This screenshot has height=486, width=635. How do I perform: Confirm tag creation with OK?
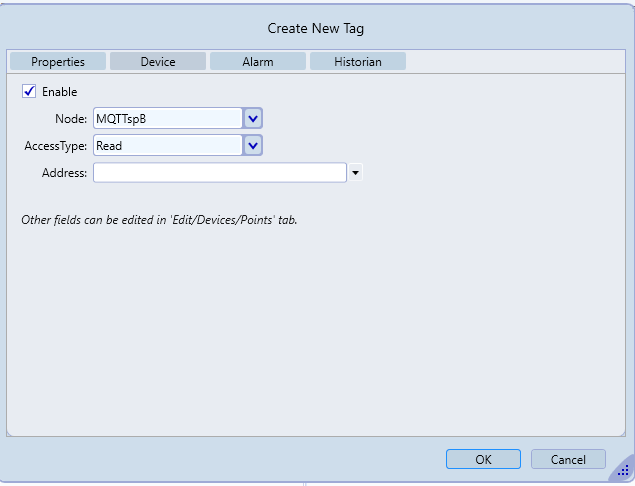[x=483, y=460]
